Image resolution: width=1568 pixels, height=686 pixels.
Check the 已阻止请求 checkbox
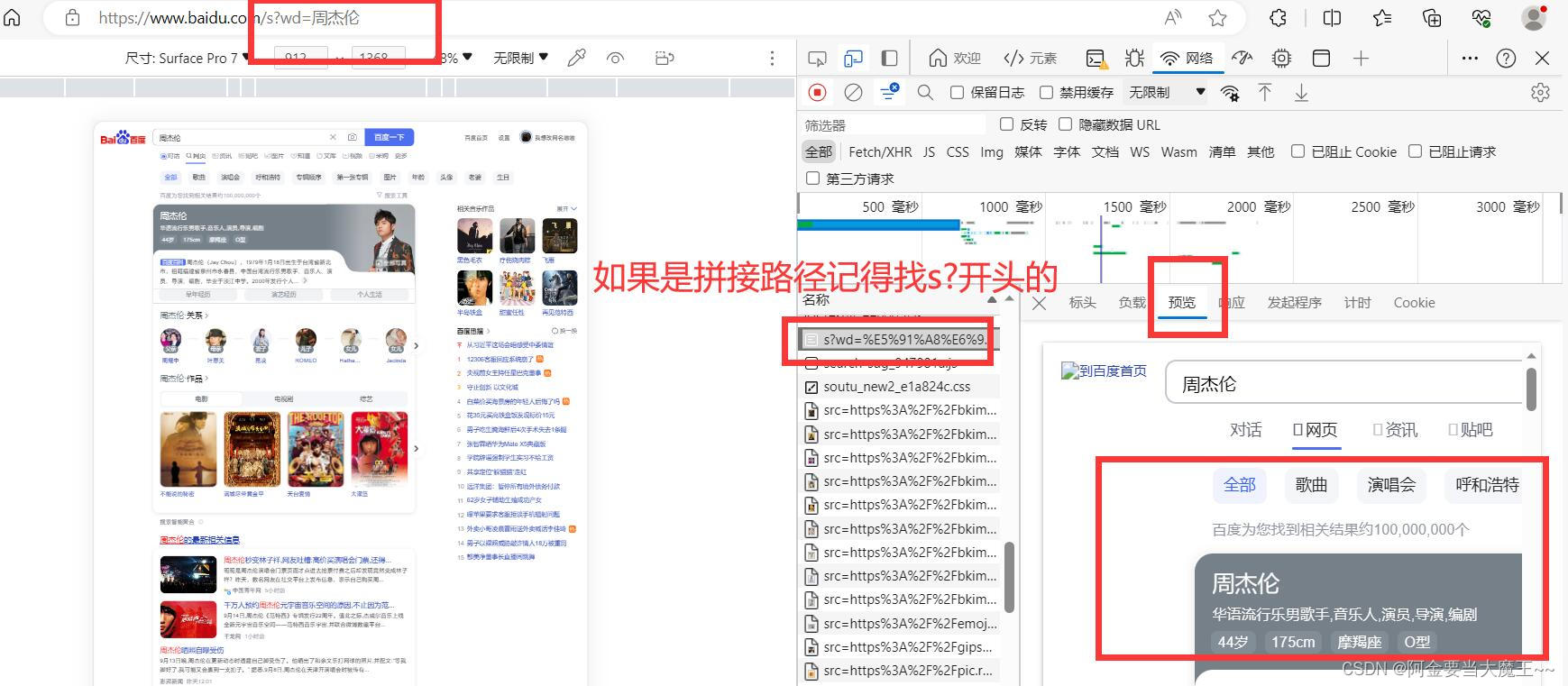[x=1415, y=151]
